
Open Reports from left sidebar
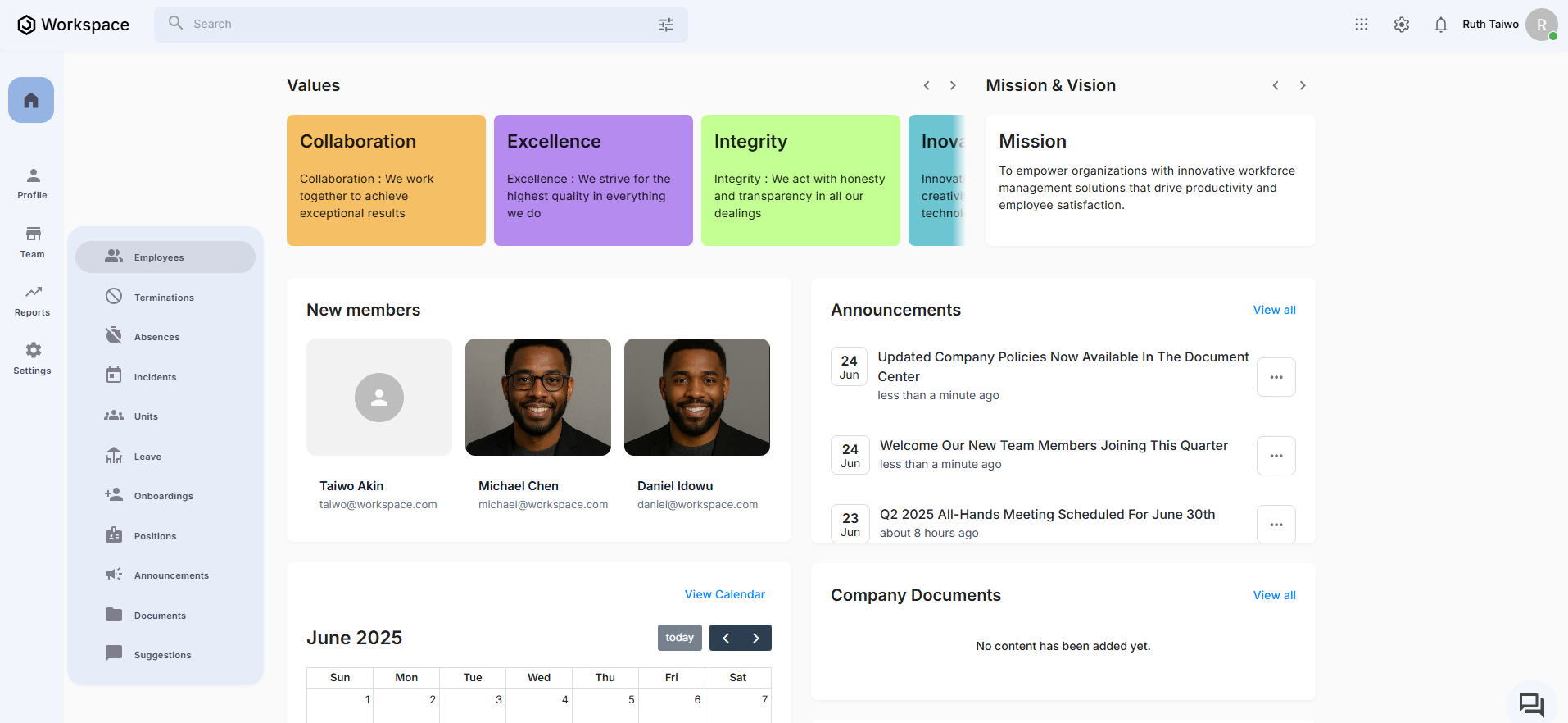[33, 300]
